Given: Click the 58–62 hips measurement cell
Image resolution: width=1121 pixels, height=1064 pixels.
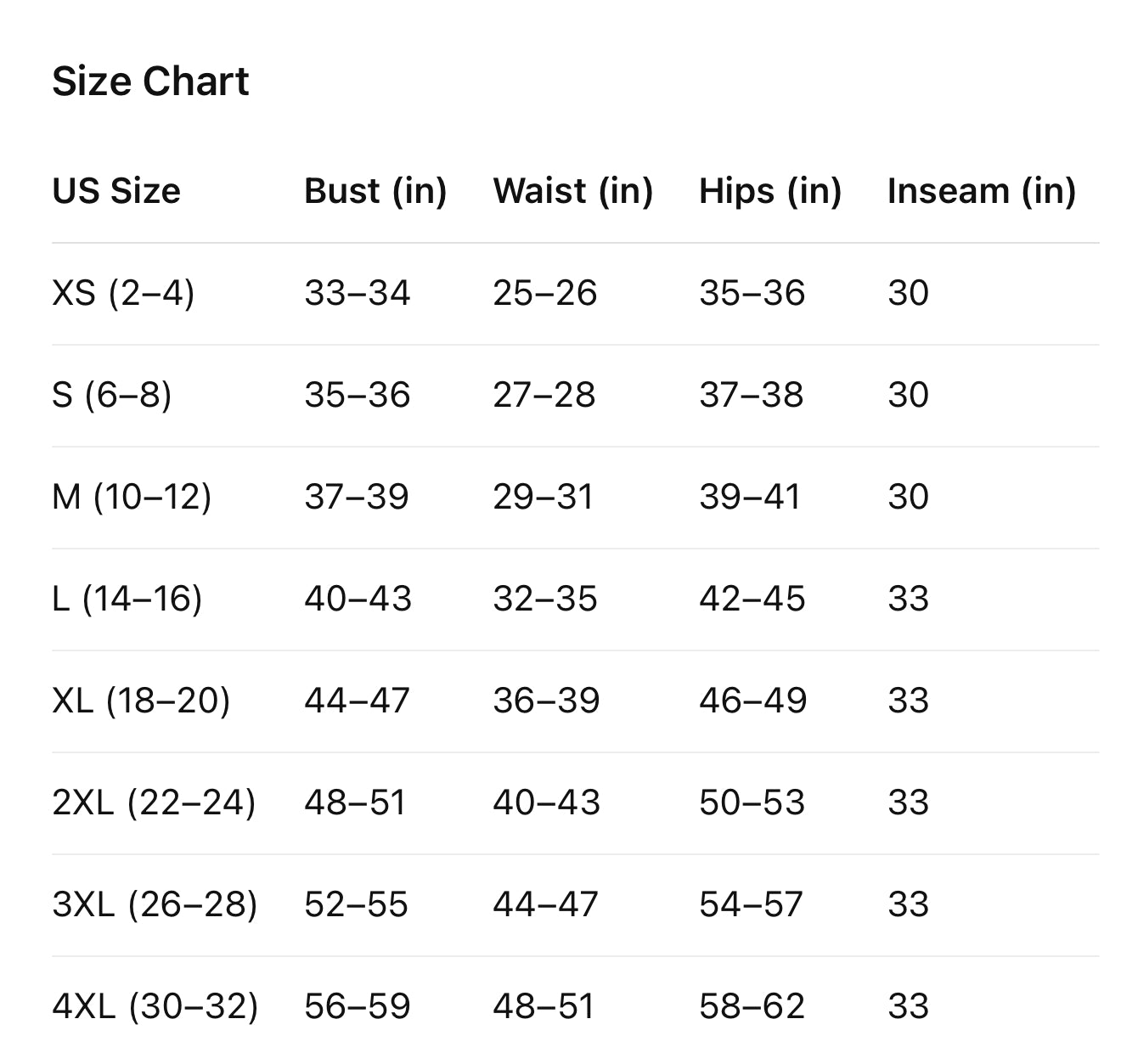Looking at the screenshot, I should [x=752, y=1006].
